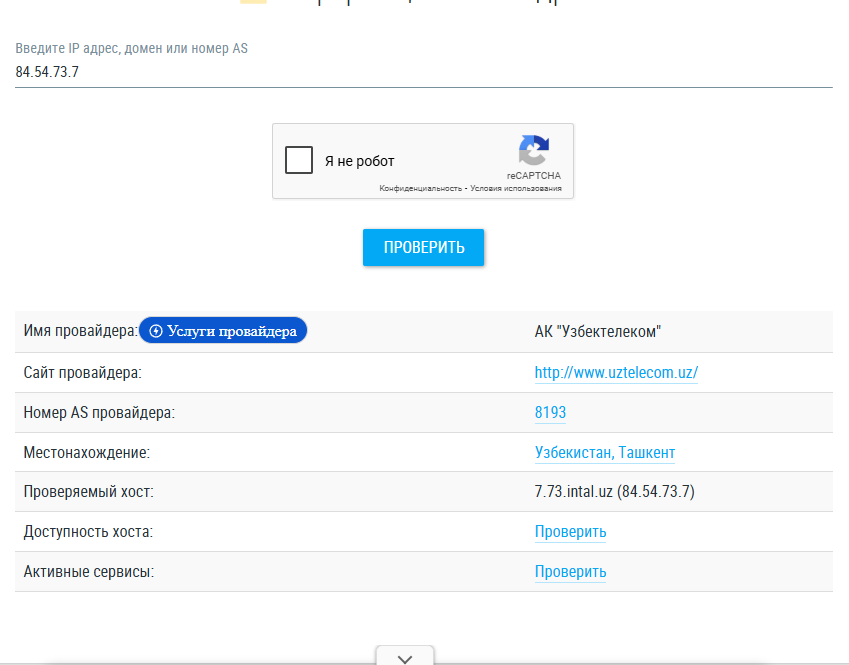This screenshot has width=849, height=665.
Task: Click the 'Имя провайдера:' label
Action: pos(81,330)
